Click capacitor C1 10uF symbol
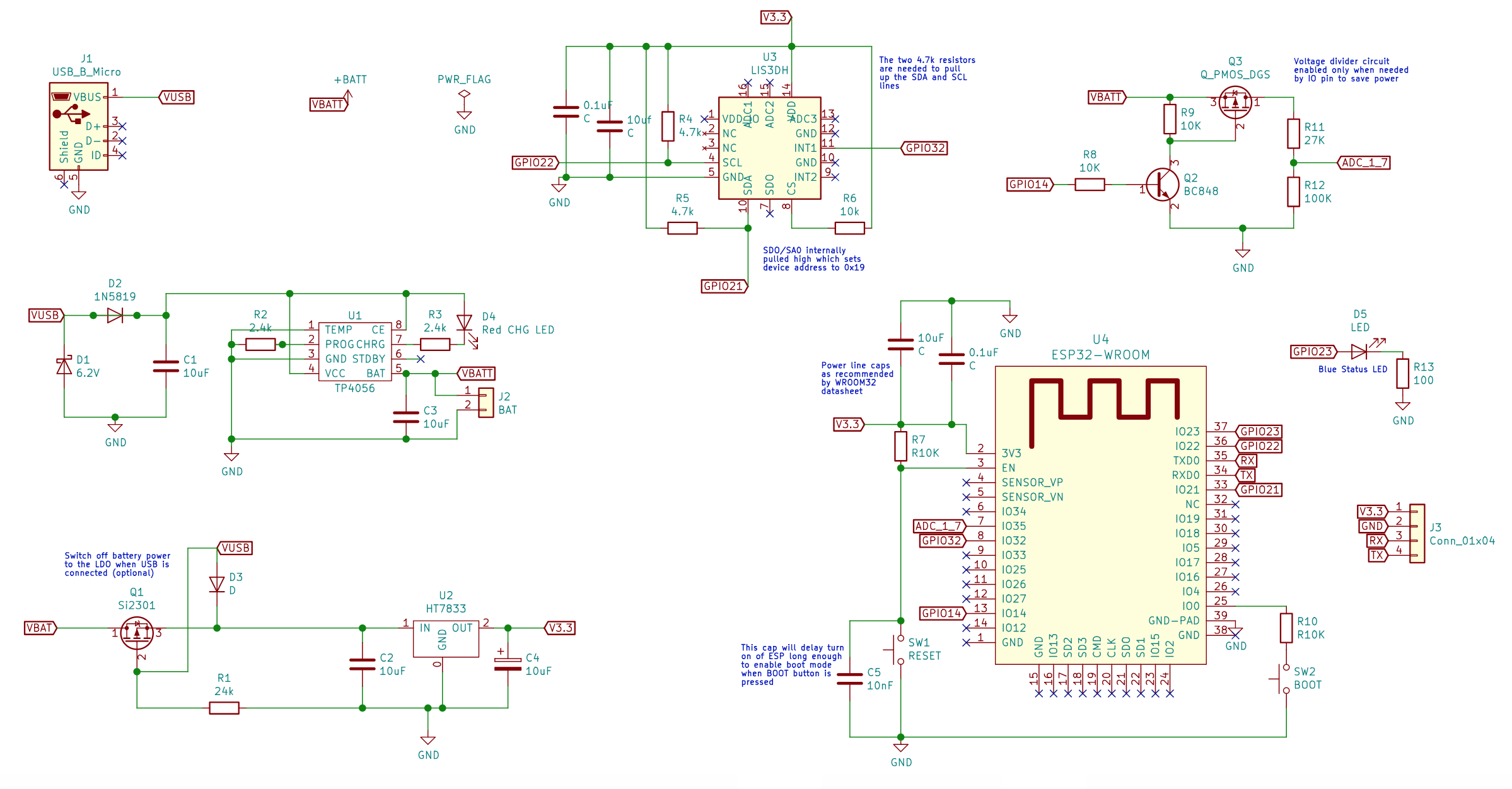The height and width of the screenshot is (789, 1512). click(x=166, y=366)
